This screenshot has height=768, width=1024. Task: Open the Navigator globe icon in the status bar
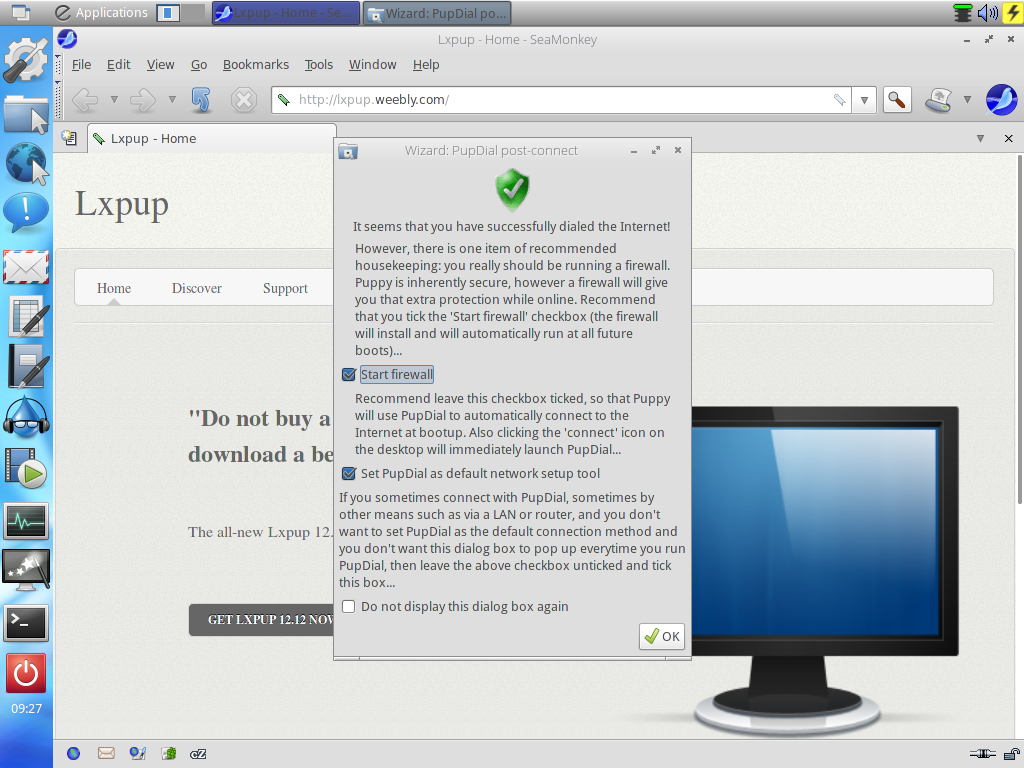tap(74, 754)
